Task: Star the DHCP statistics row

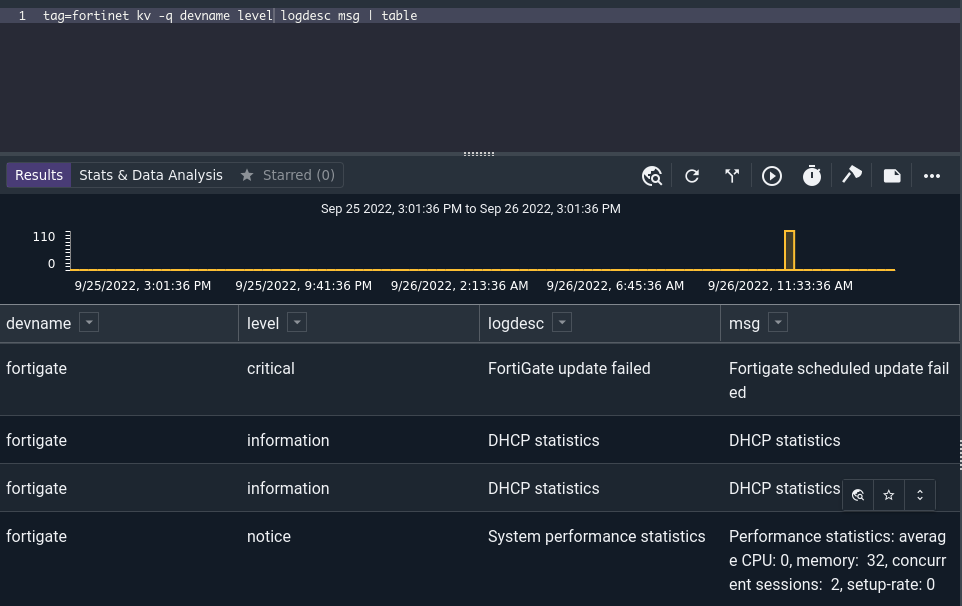Action: point(888,495)
